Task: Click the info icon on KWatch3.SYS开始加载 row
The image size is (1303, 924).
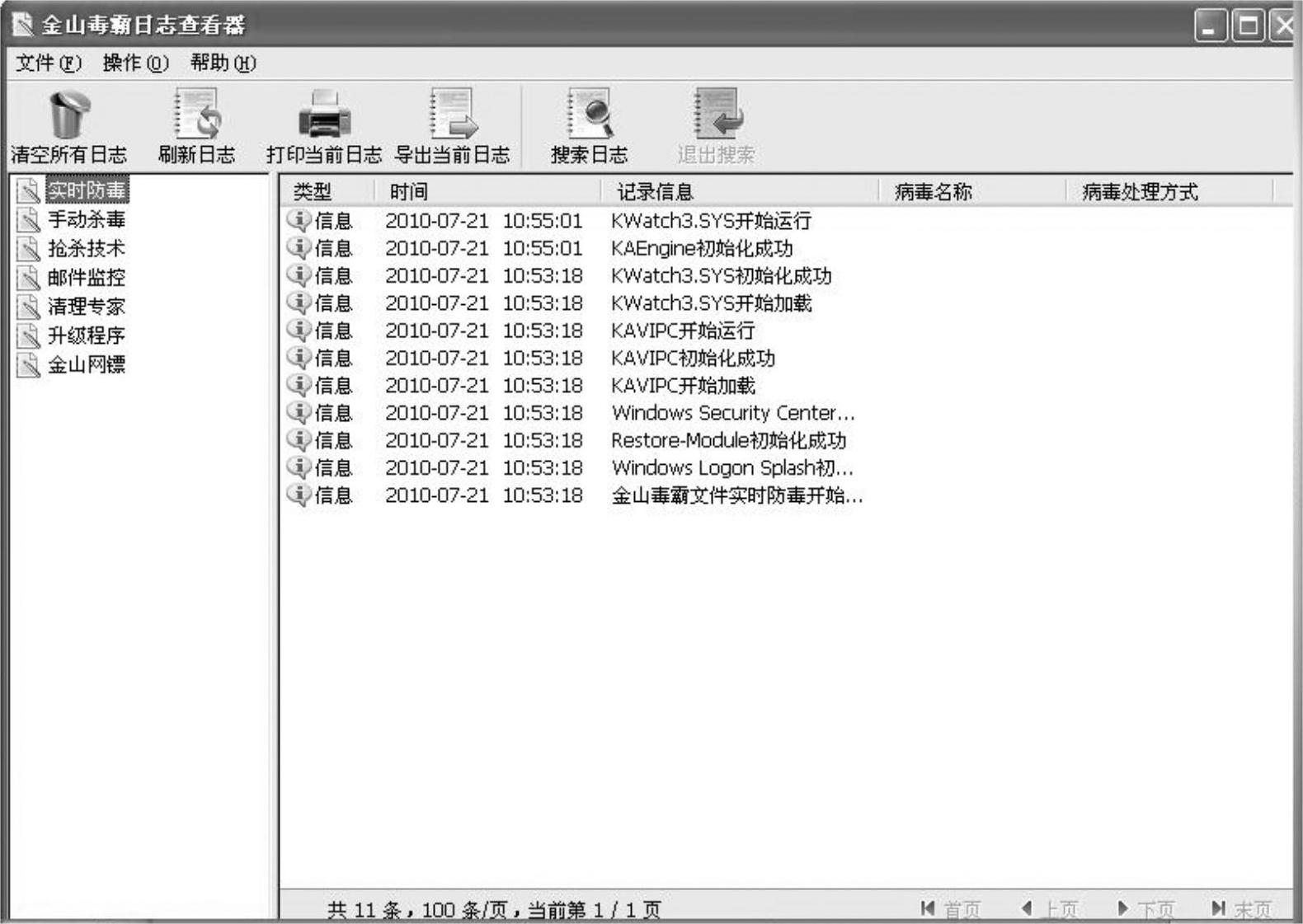Action: pyautogui.click(x=299, y=303)
